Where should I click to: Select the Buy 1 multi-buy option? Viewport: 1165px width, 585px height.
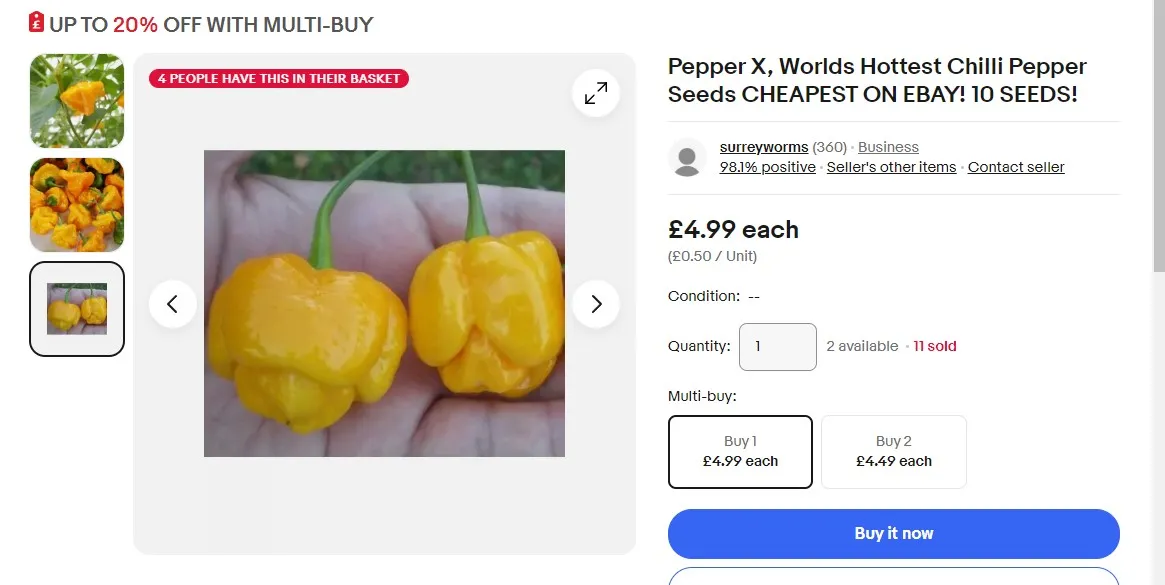[740, 451]
